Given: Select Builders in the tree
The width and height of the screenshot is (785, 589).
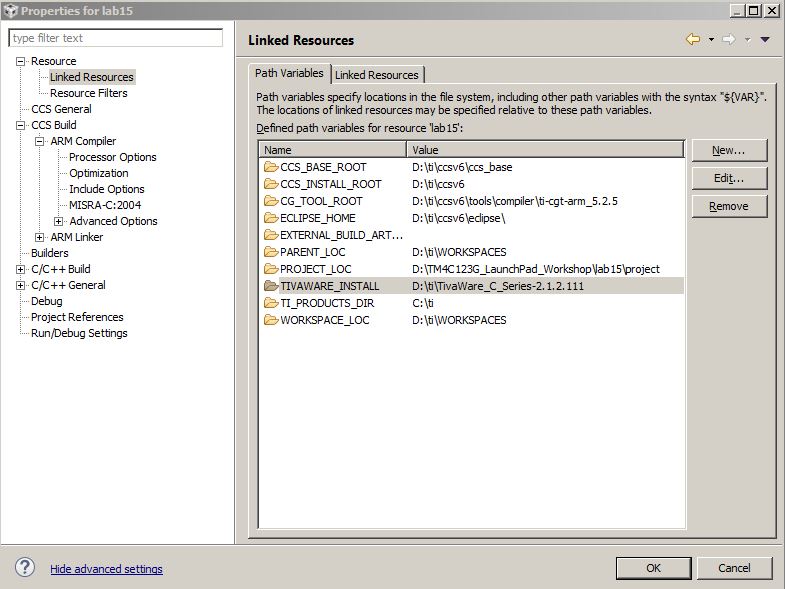Looking at the screenshot, I should point(50,253).
